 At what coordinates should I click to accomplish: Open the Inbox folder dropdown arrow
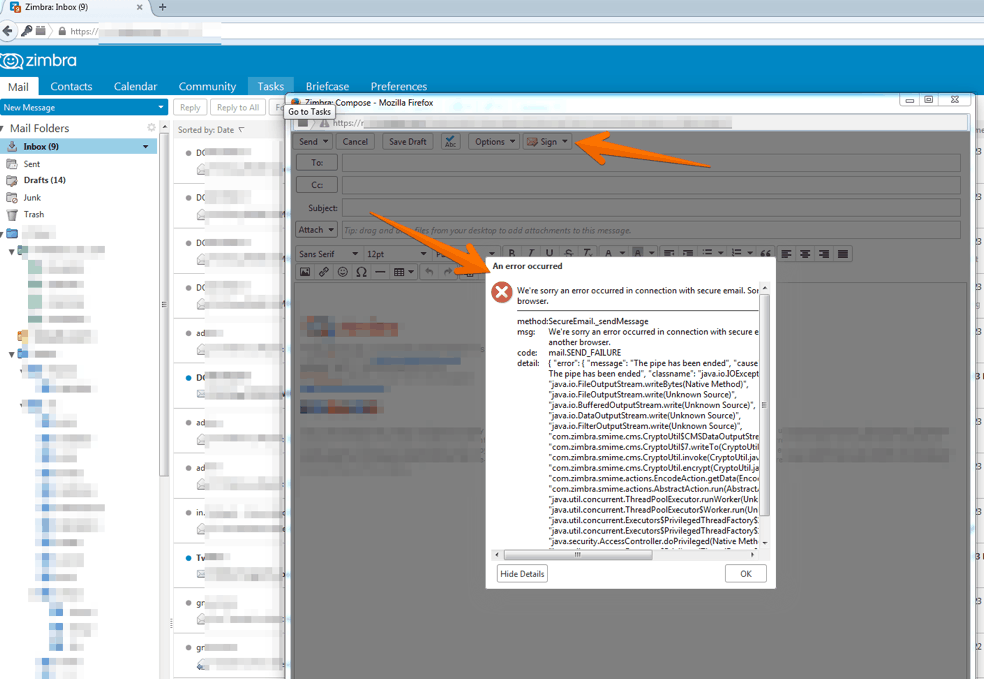point(146,146)
